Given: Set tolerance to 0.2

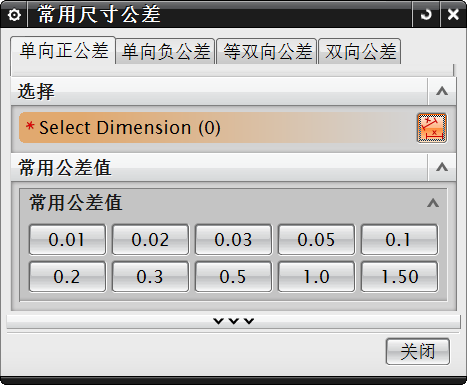Looking at the screenshot, I should (x=67, y=277).
